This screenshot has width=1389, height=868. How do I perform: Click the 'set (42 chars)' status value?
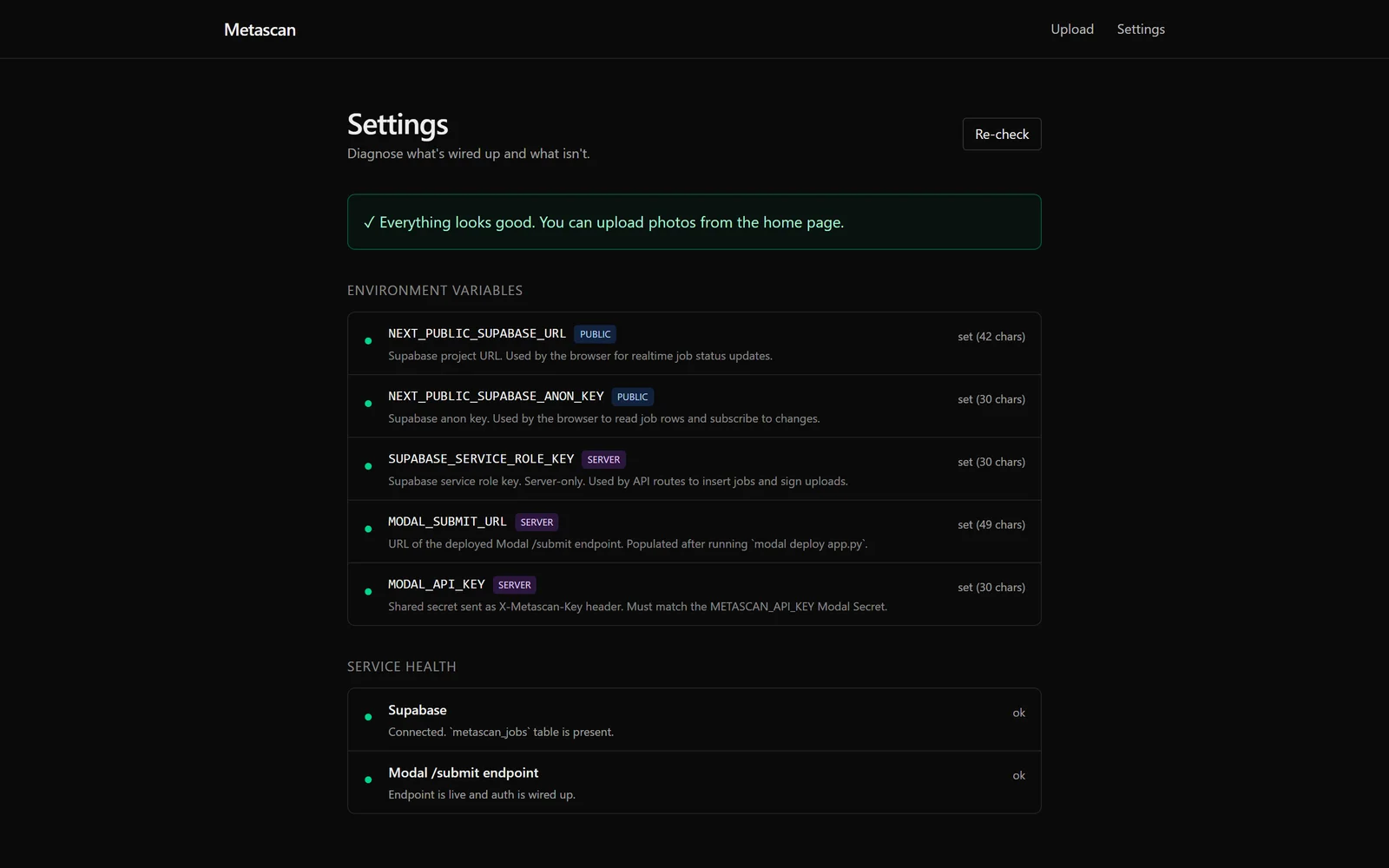[x=991, y=337]
